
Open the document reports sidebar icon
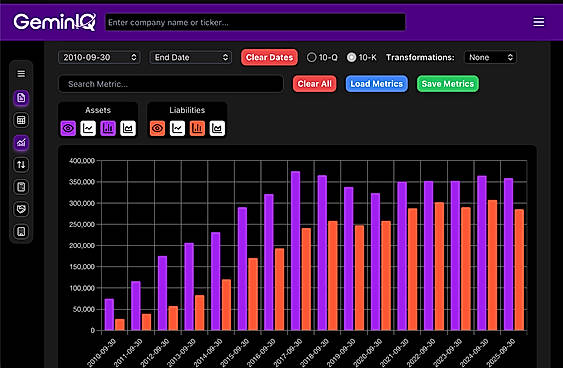tap(21, 98)
